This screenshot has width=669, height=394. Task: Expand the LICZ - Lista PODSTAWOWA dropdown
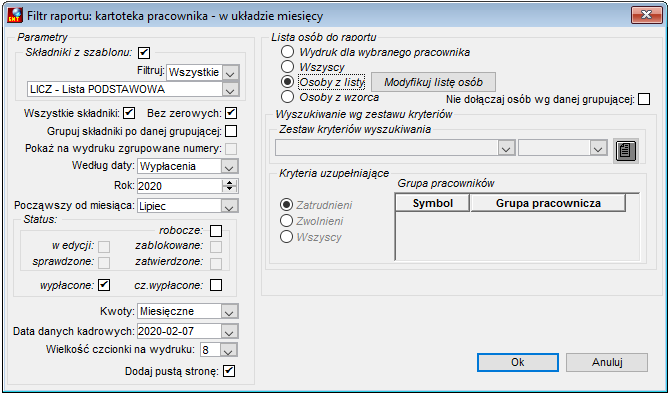point(230,90)
